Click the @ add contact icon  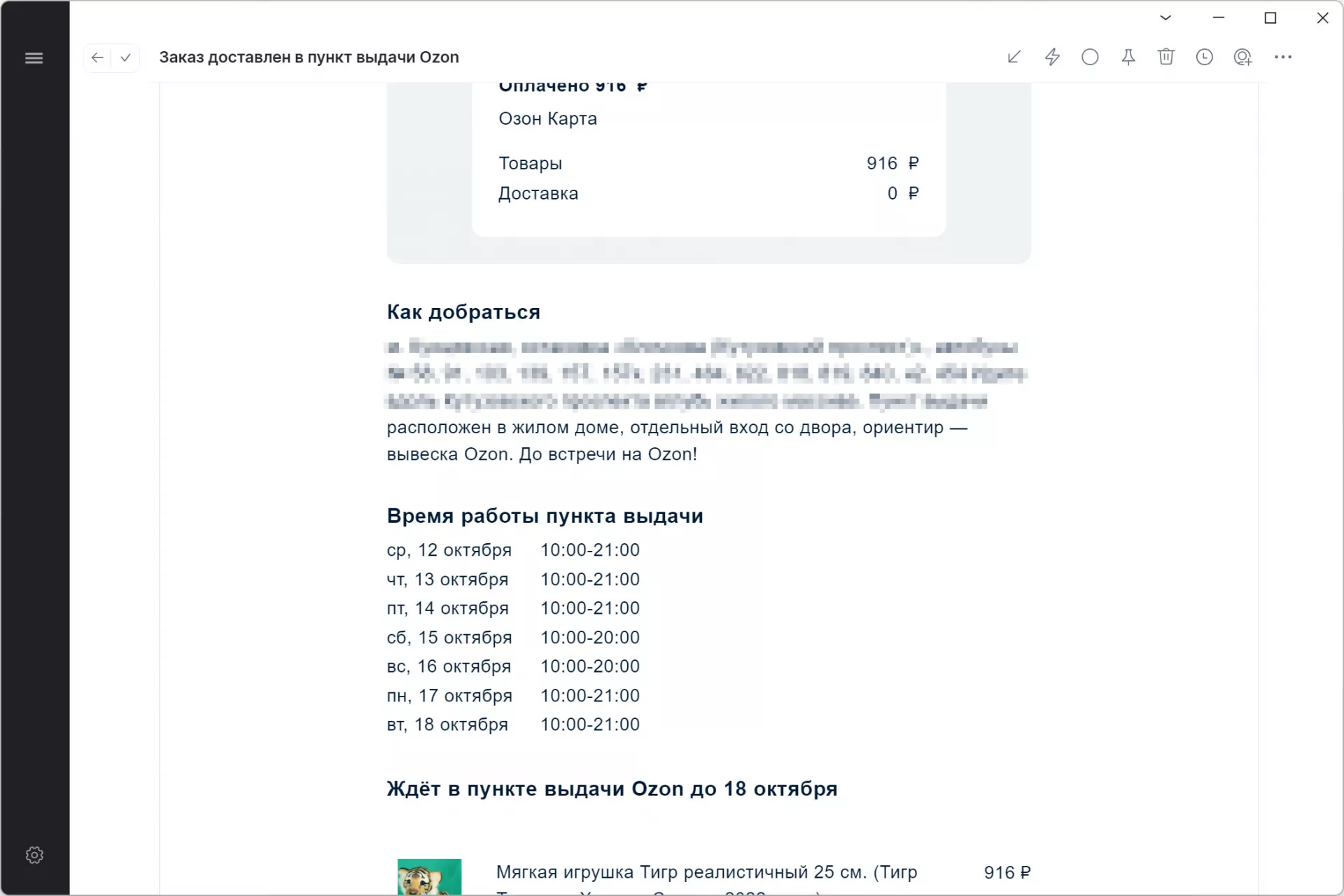(x=1242, y=57)
